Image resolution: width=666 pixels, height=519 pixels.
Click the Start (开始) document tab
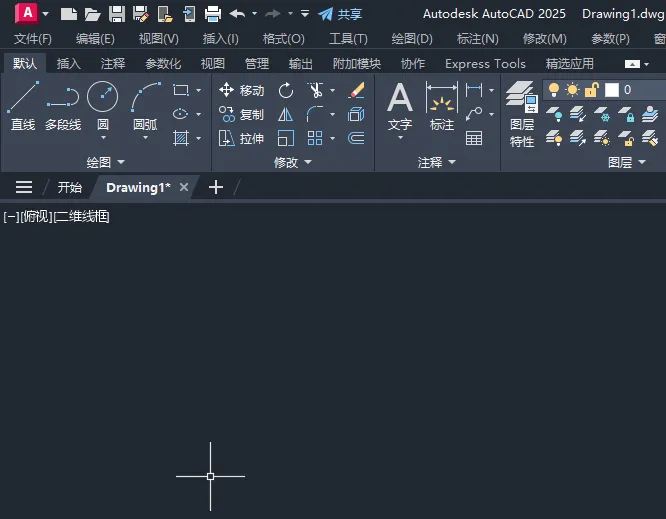point(69,187)
